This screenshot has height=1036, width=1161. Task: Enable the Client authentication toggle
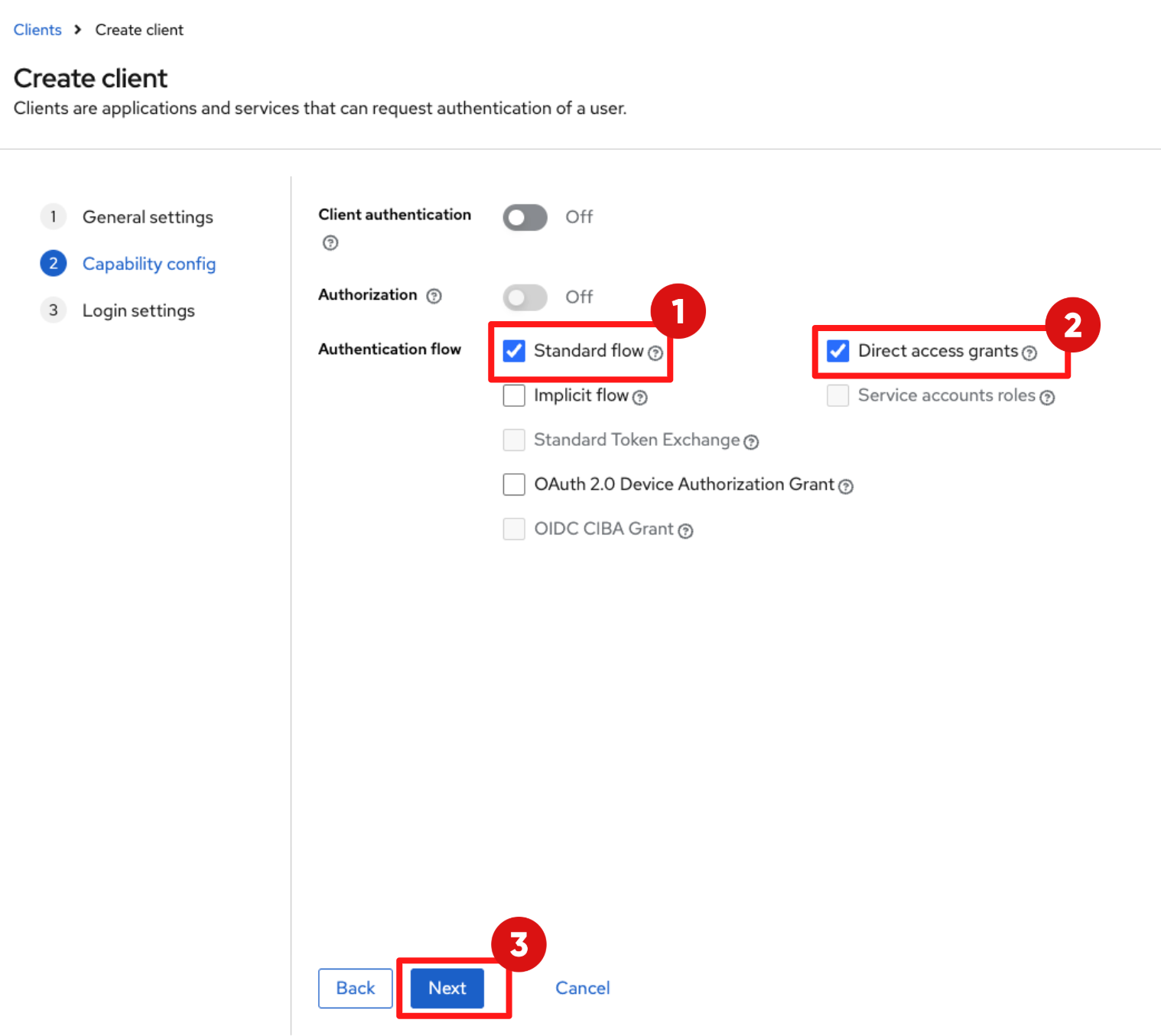pyautogui.click(x=525, y=217)
